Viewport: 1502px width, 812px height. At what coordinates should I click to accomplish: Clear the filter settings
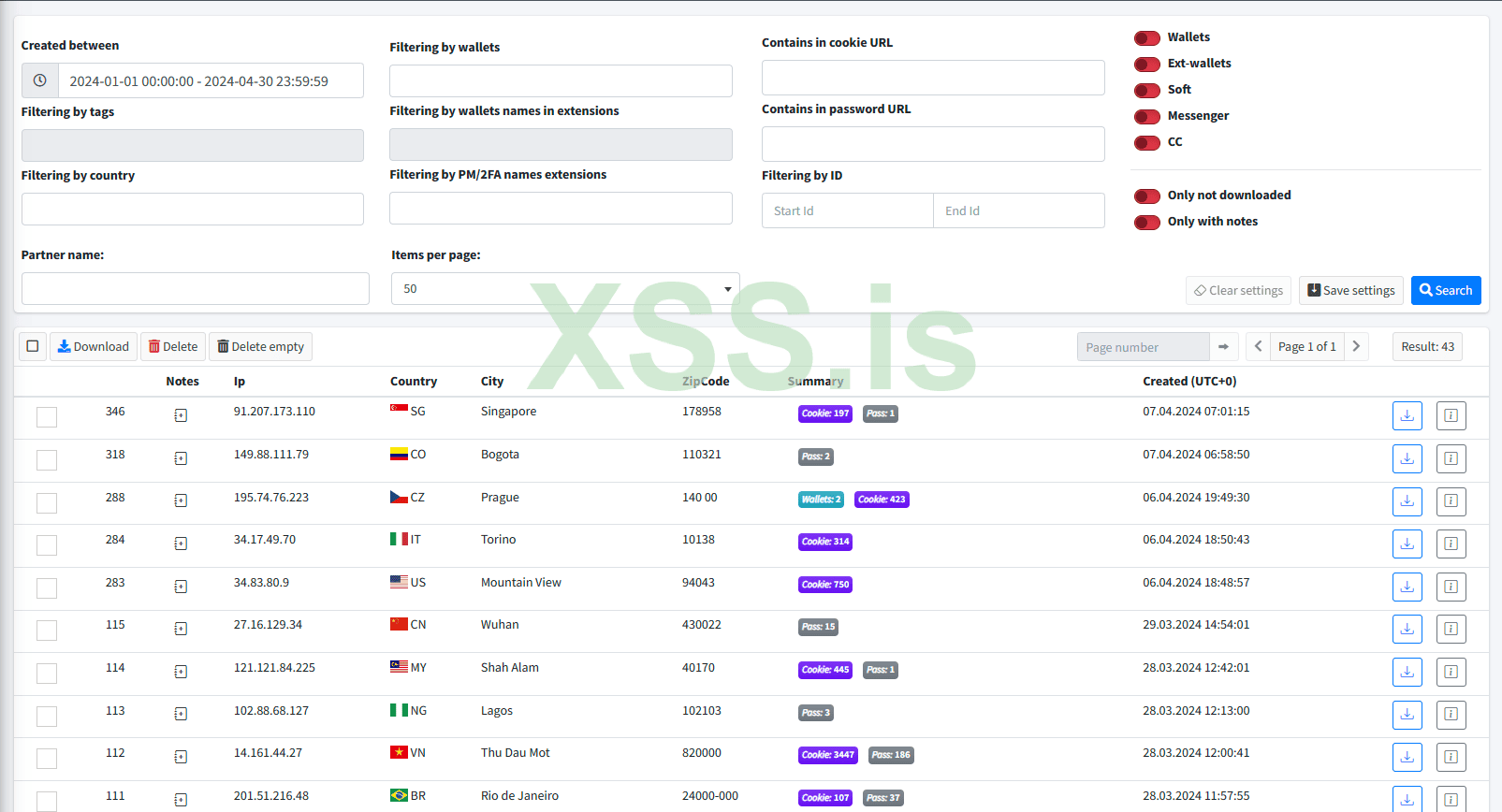click(x=1238, y=290)
